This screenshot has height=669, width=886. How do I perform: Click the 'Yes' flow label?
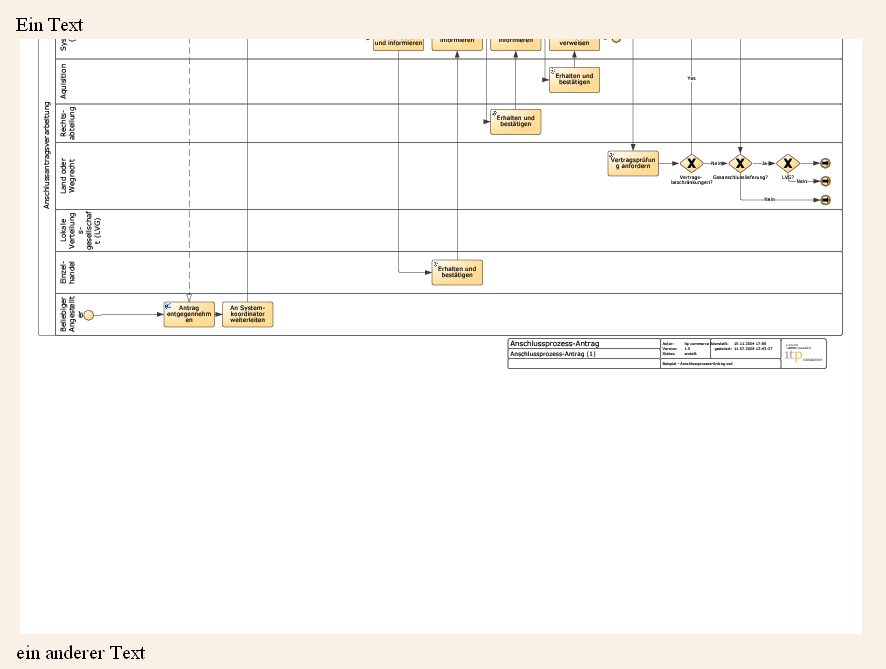click(691, 79)
